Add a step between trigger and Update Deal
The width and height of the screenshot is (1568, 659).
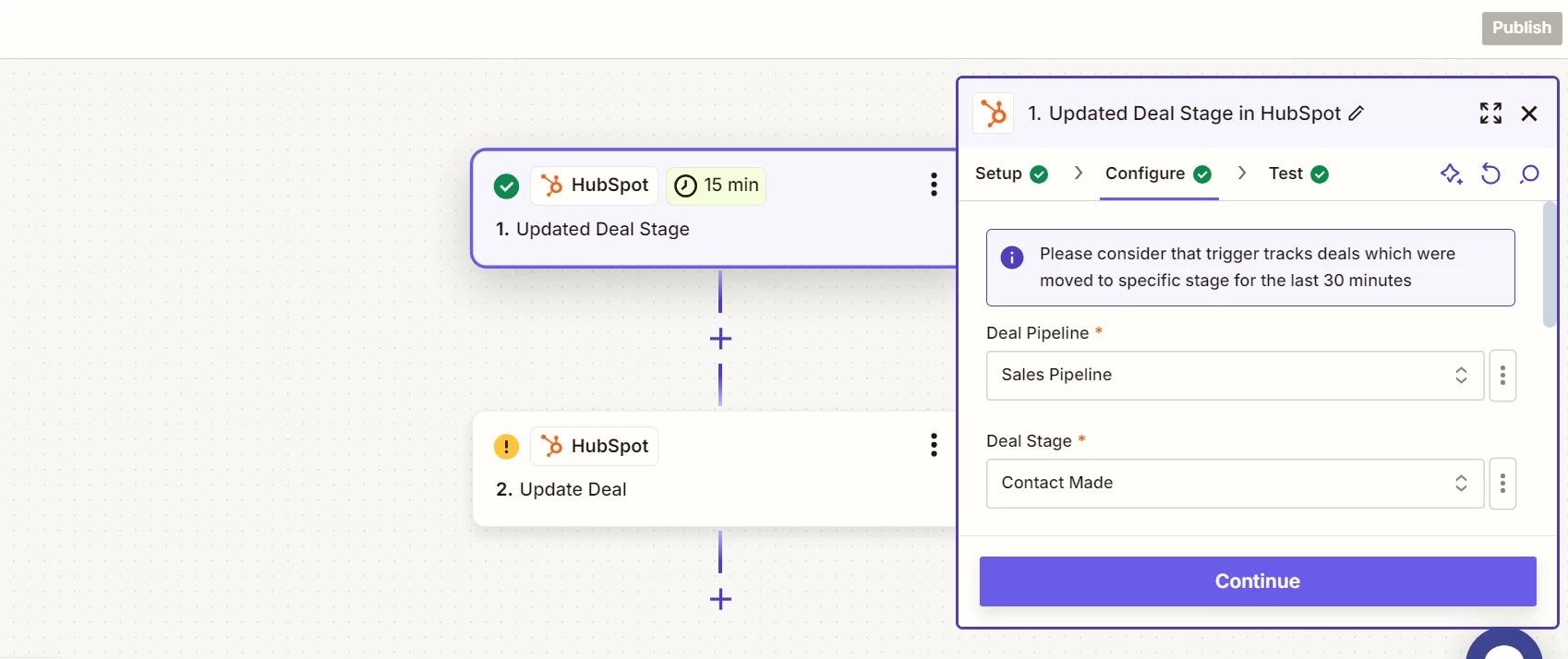click(720, 339)
